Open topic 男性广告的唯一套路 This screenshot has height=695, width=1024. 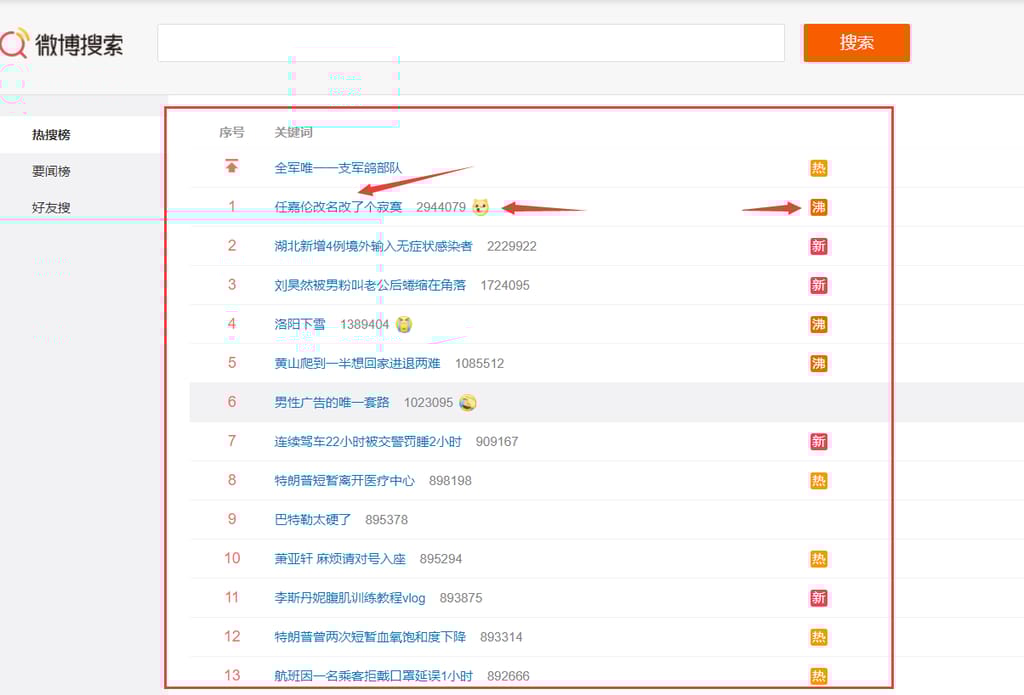tap(332, 402)
